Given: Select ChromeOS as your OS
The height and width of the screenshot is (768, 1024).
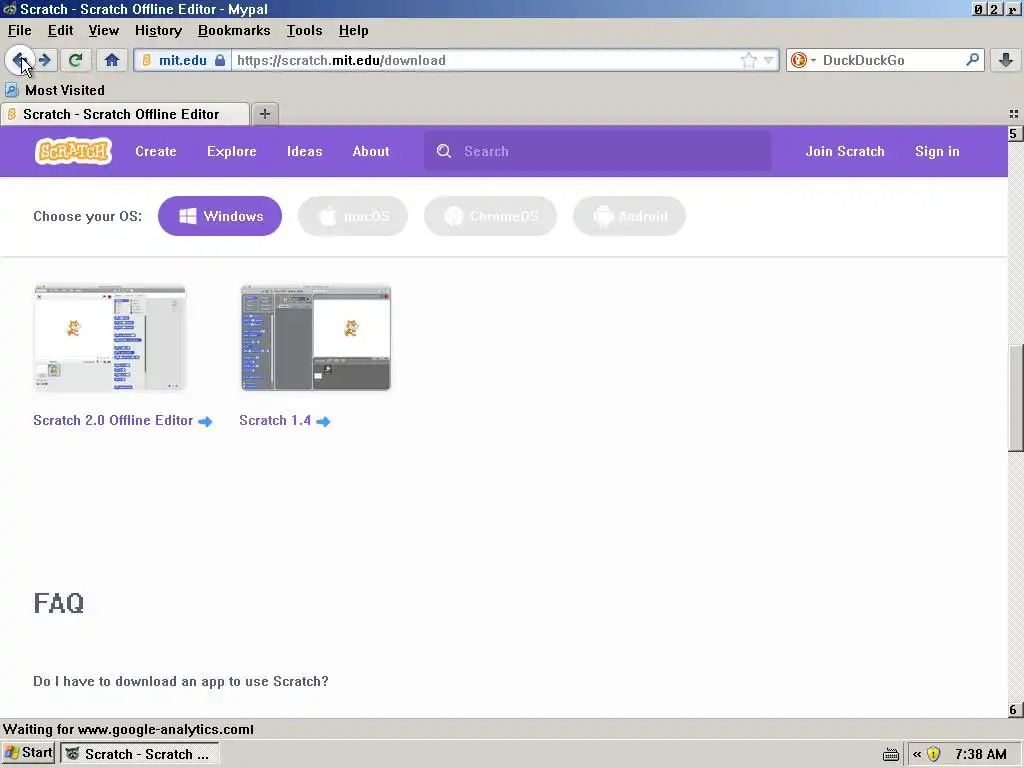Looking at the screenshot, I should (x=490, y=216).
